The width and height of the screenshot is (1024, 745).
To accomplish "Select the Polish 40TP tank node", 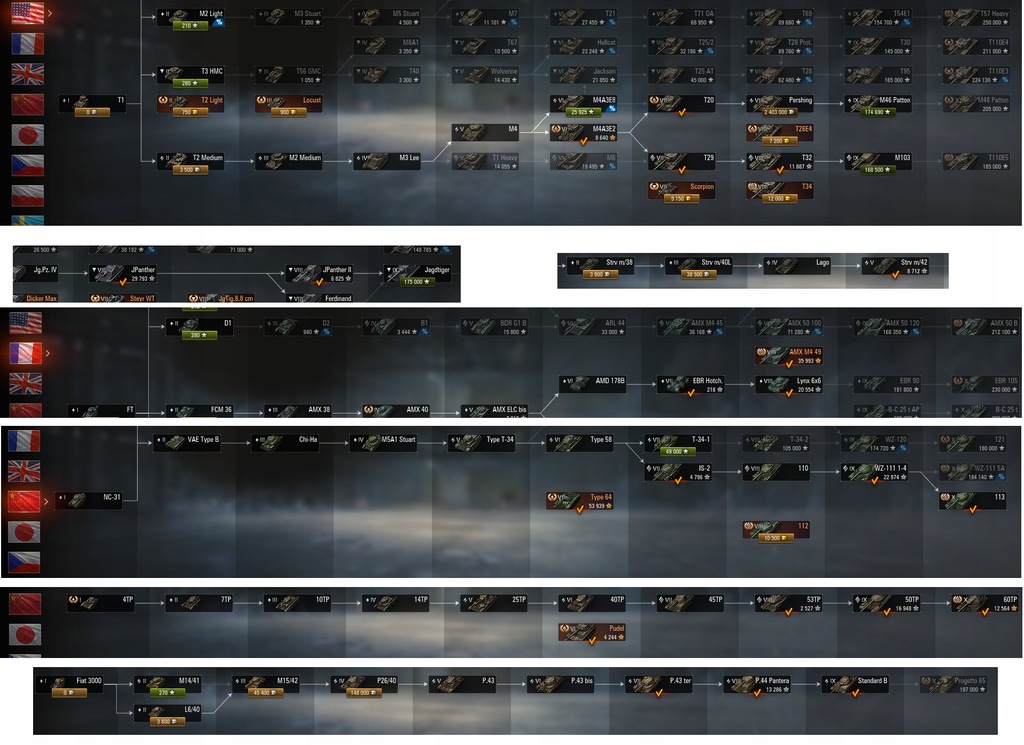I will point(592,601).
